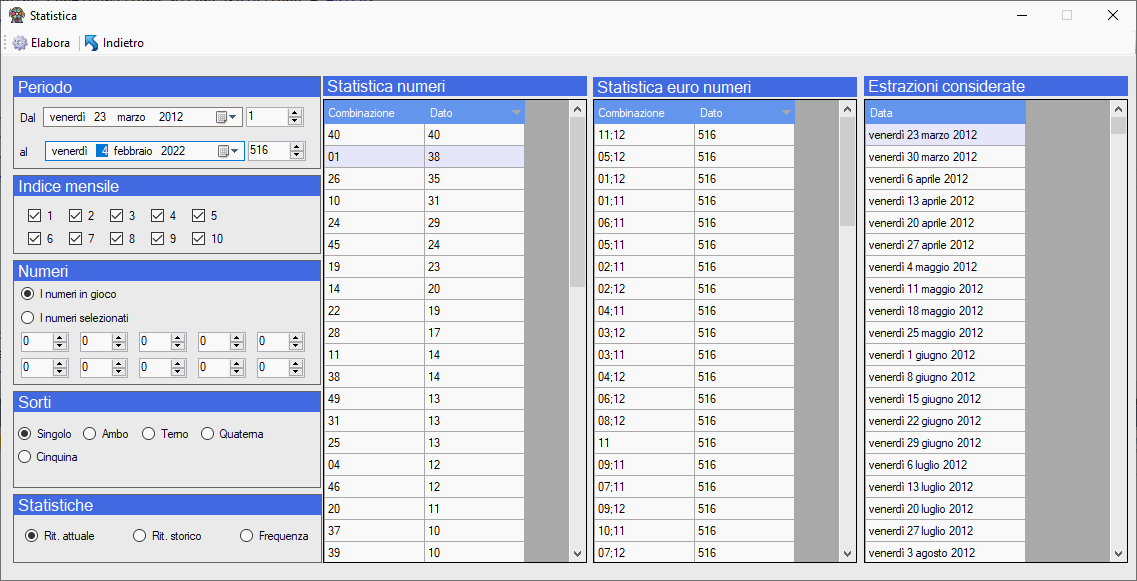Toggle Indice mensile checkbox 10
Viewport: 1137px width, 581px height.
[x=199, y=238]
